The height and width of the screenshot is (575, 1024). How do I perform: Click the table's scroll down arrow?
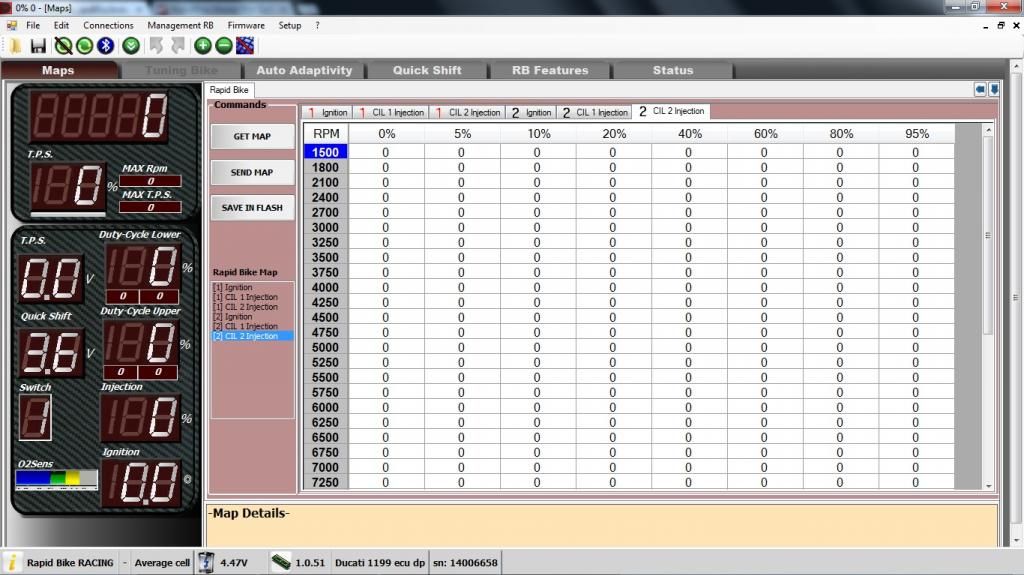(x=989, y=485)
